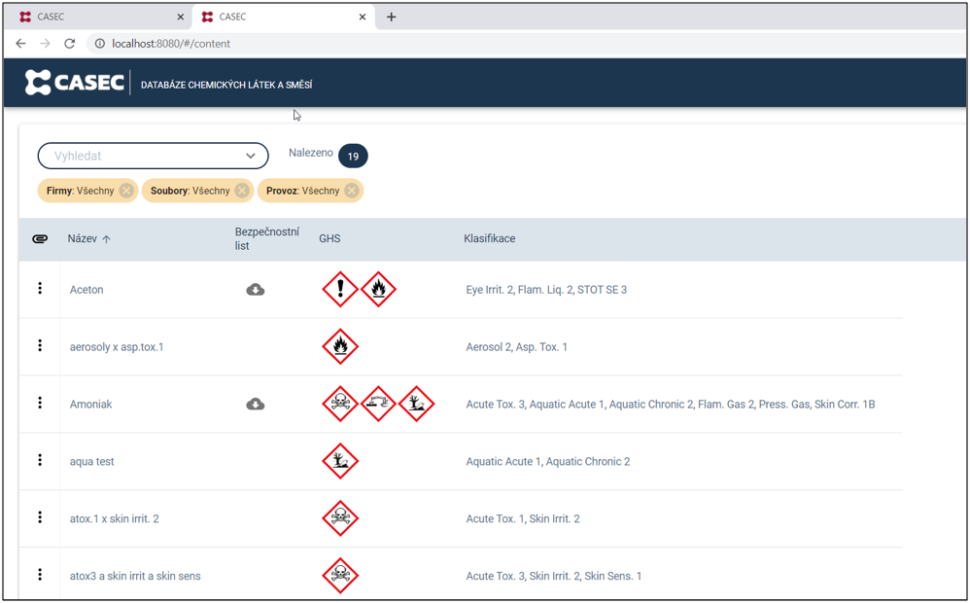Remove the Provoz: Všechny filter chip
970x603 pixels.
352,191
